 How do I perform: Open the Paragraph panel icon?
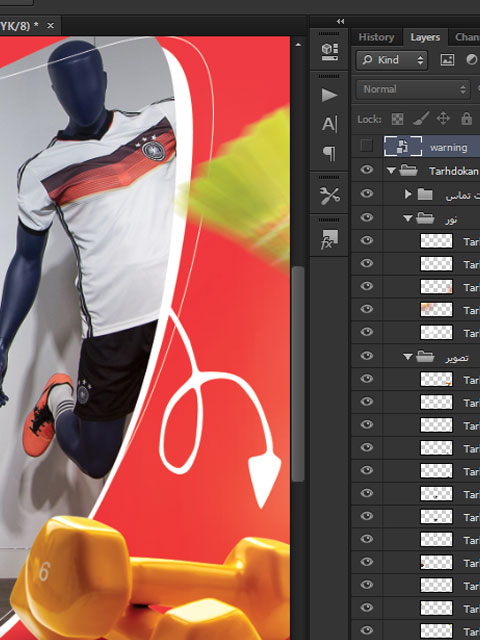(x=329, y=153)
